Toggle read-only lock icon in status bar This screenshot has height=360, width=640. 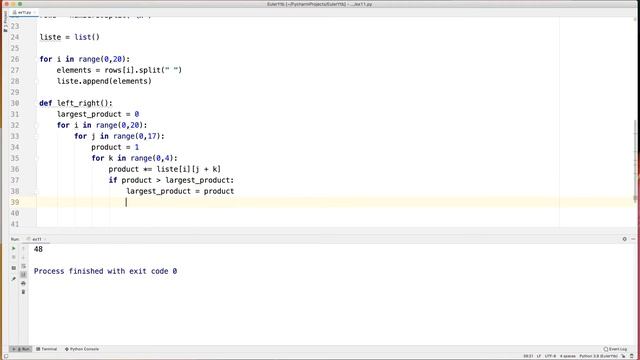[623, 356]
